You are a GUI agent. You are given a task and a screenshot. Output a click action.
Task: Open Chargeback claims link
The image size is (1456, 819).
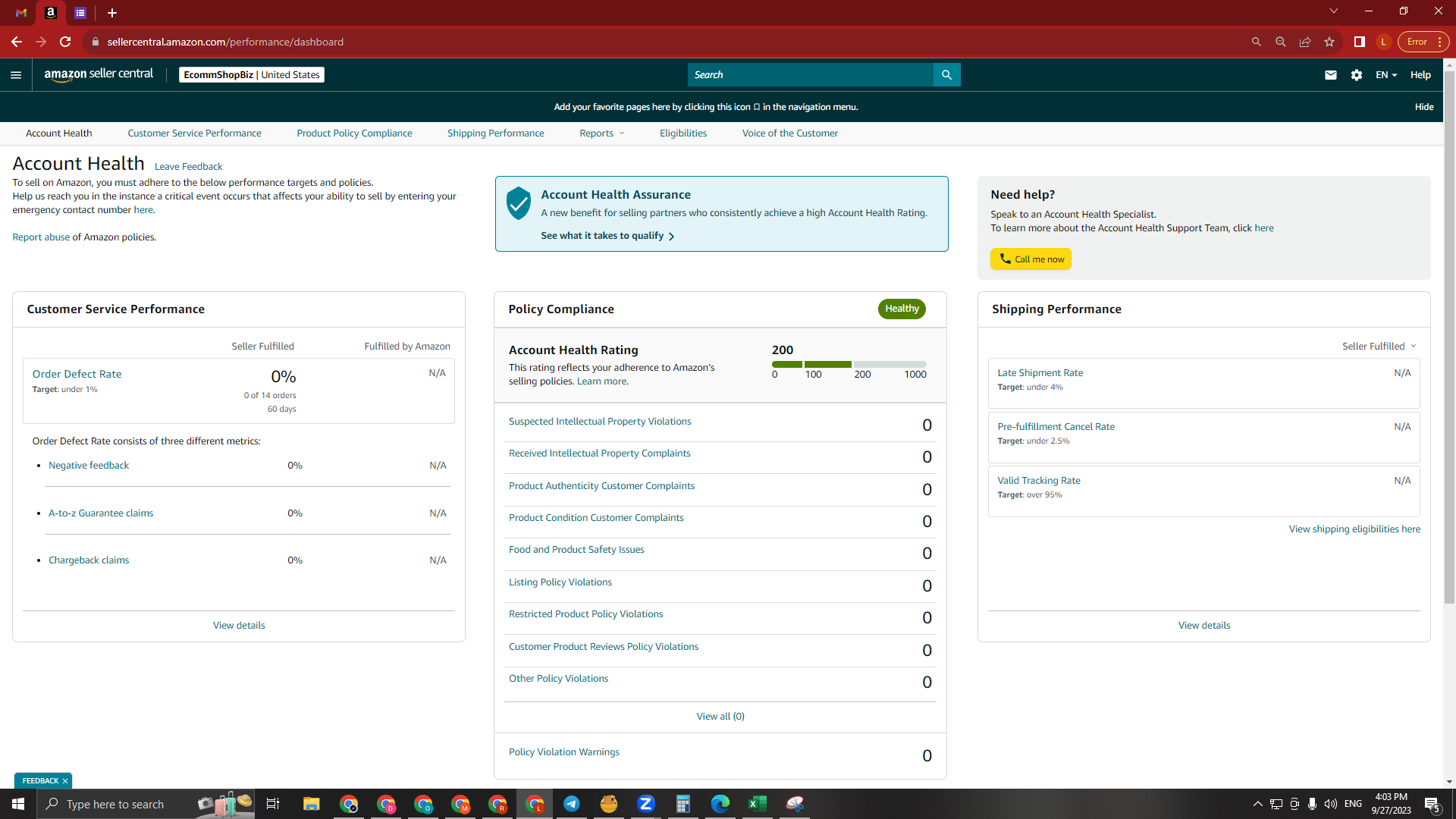pyautogui.click(x=89, y=560)
